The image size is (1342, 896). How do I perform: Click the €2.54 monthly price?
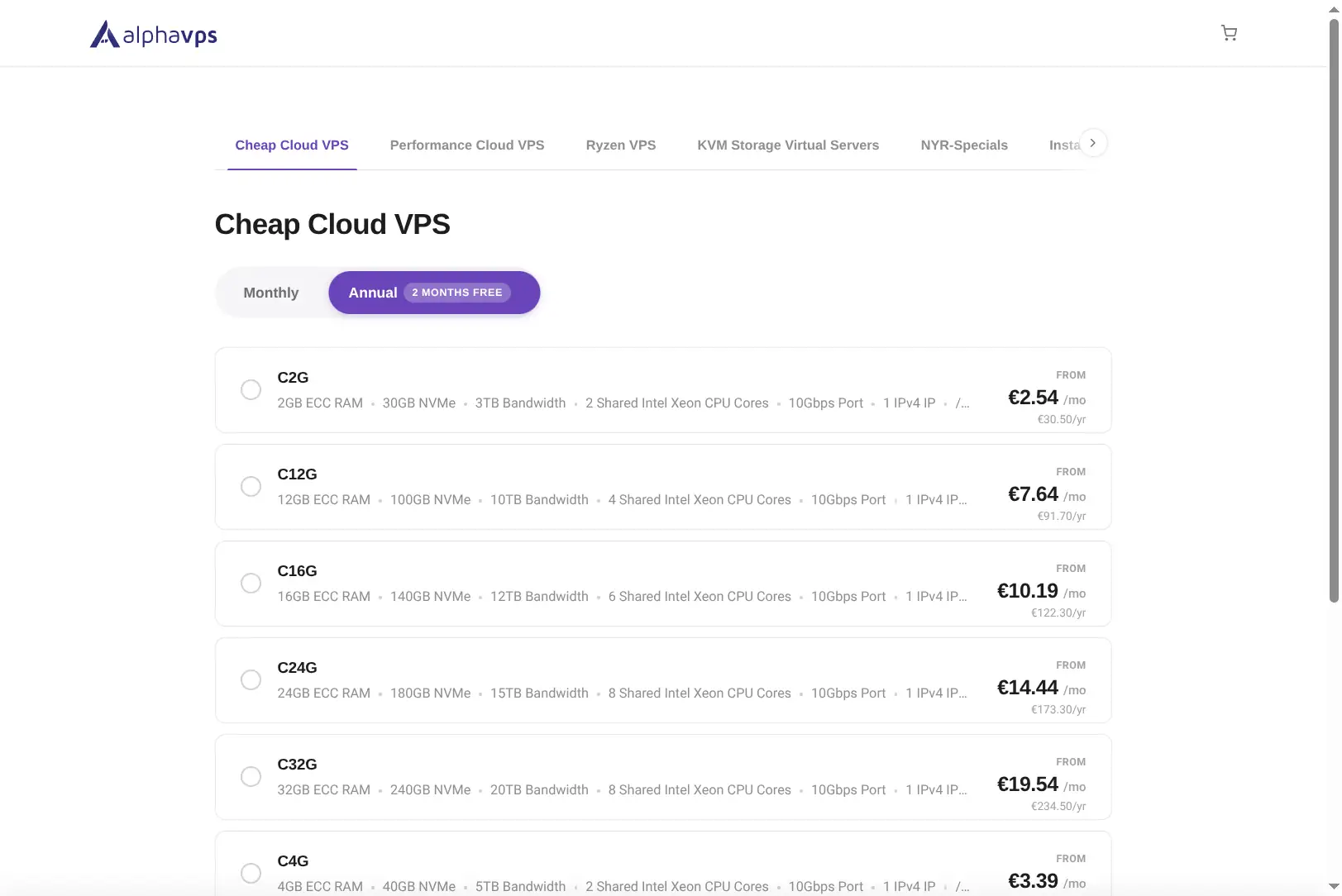(1033, 398)
